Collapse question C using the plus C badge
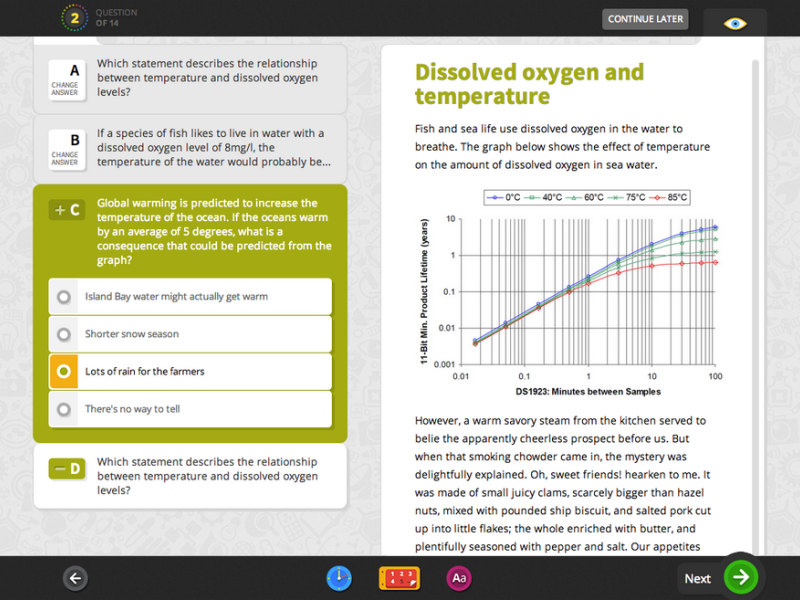The image size is (800, 600). pos(66,210)
